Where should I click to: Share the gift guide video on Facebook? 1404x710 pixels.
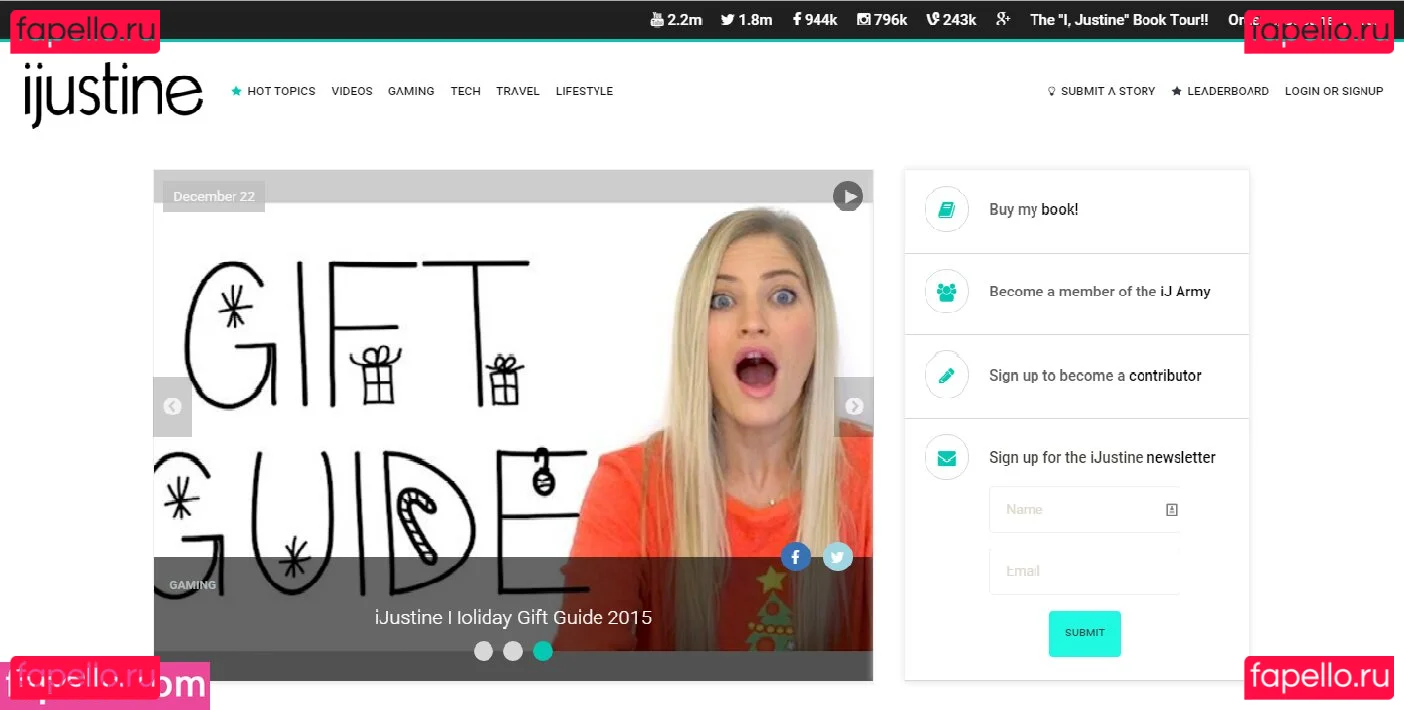[795, 557]
